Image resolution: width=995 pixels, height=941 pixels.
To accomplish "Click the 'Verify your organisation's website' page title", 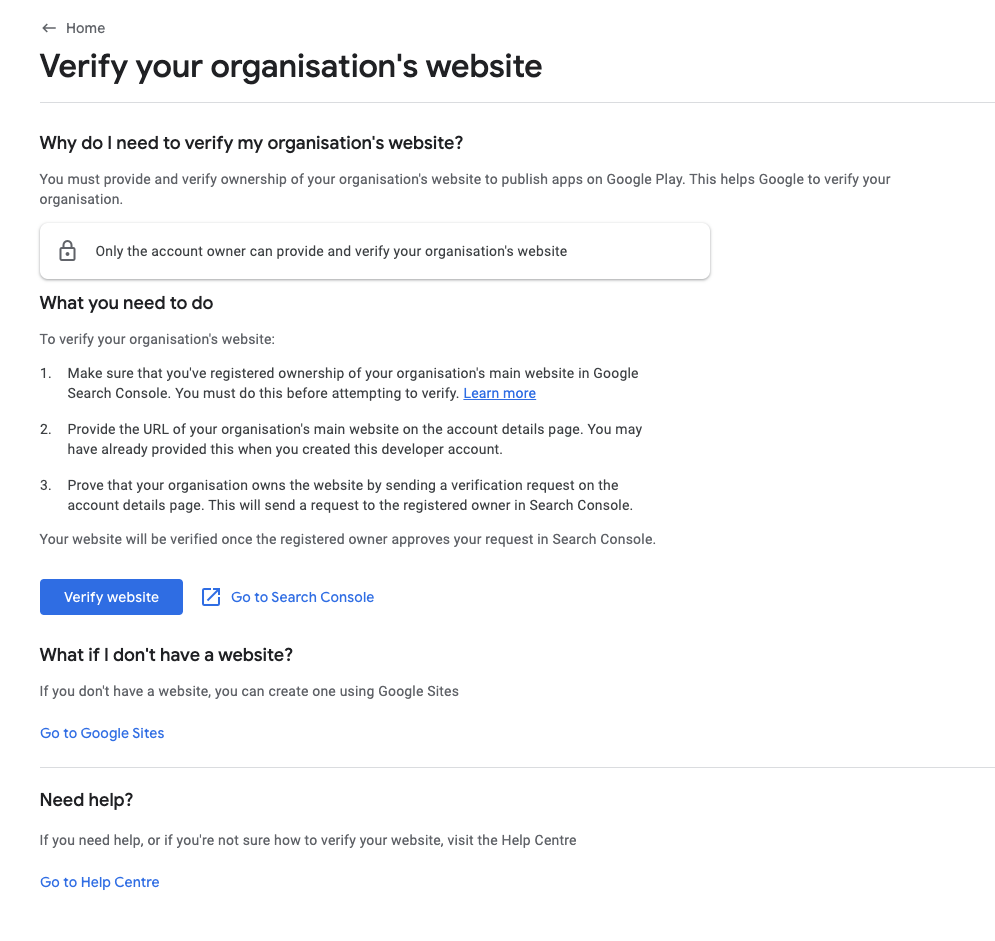I will point(290,66).
